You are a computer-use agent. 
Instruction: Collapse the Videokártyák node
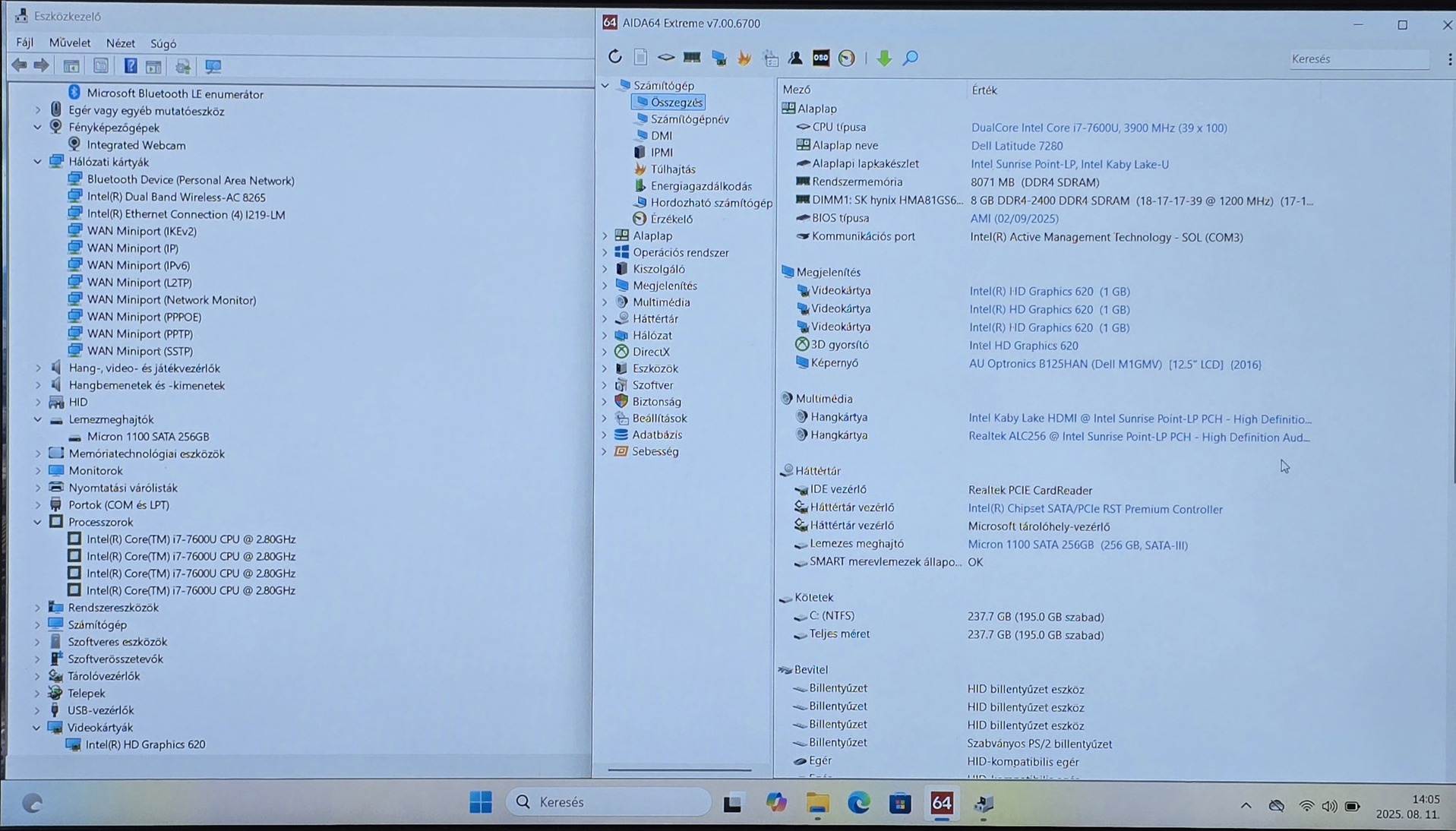37,728
